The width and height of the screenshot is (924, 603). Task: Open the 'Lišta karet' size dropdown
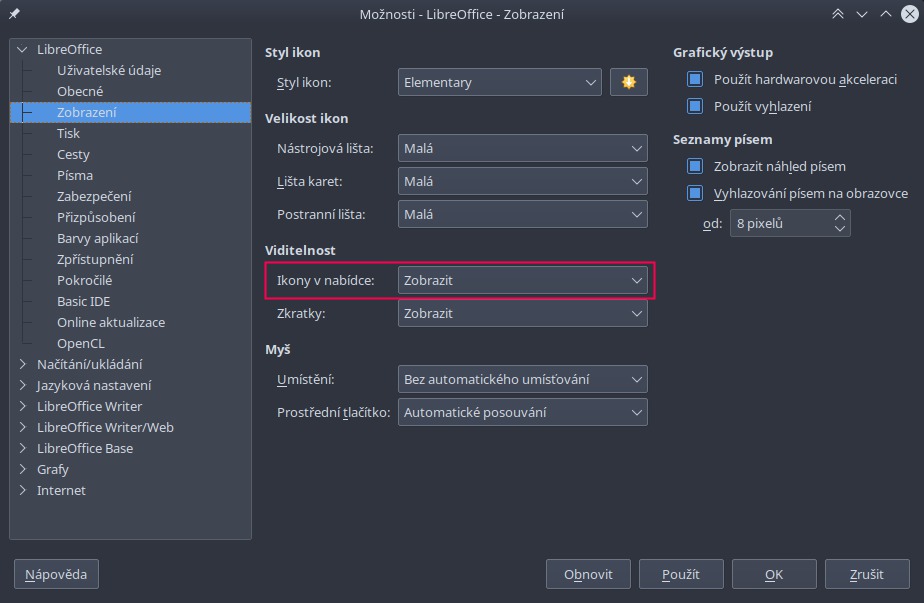[x=522, y=181]
